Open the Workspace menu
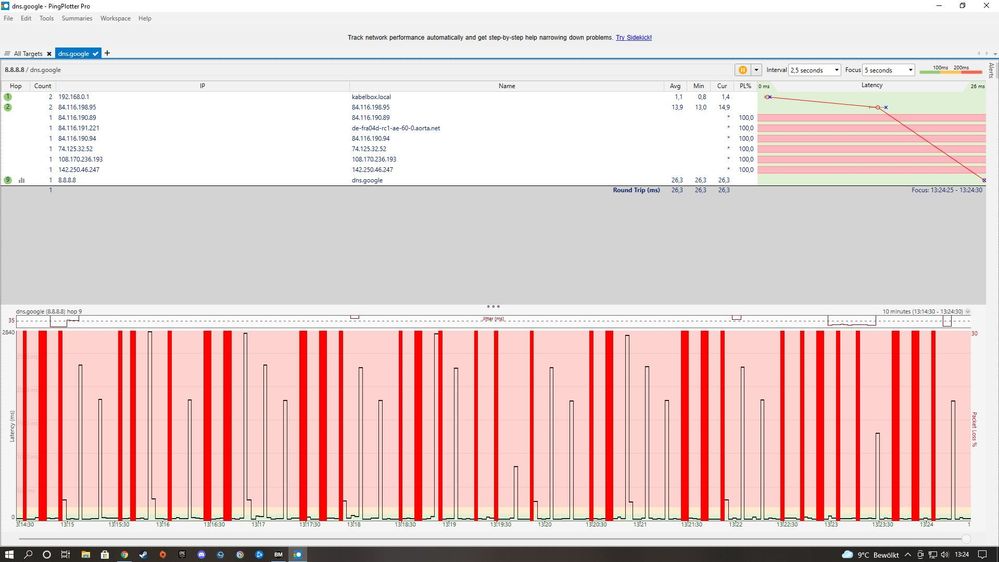This screenshot has width=999, height=562. (x=115, y=18)
